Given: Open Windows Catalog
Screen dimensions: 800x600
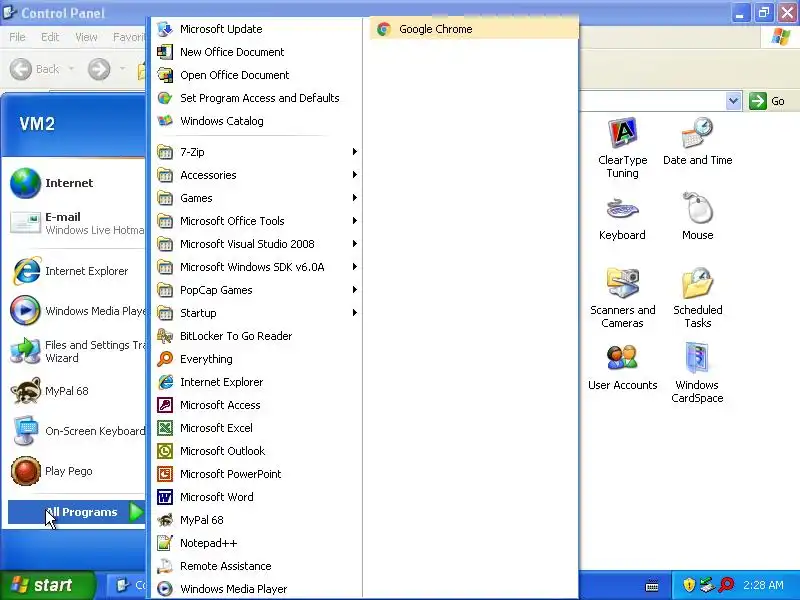Looking at the screenshot, I should click(257, 121).
